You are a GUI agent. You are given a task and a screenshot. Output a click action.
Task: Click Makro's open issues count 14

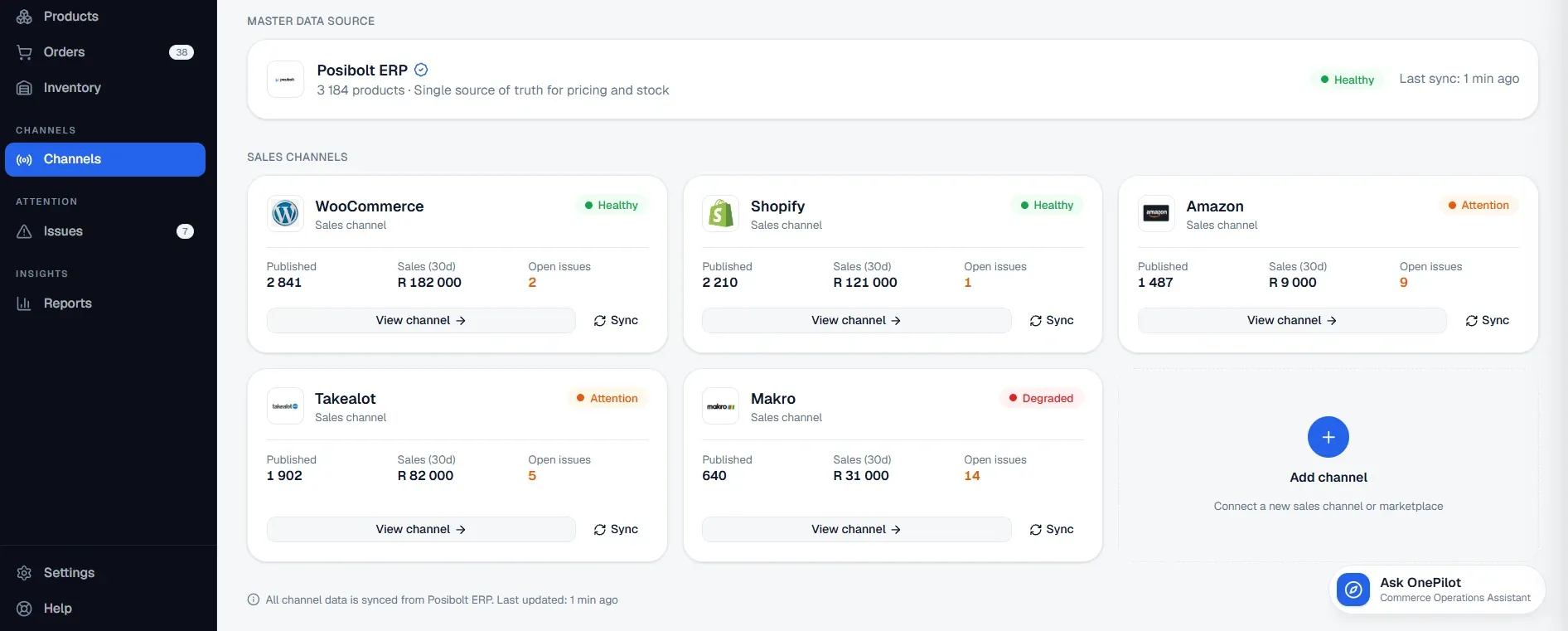[x=972, y=476]
